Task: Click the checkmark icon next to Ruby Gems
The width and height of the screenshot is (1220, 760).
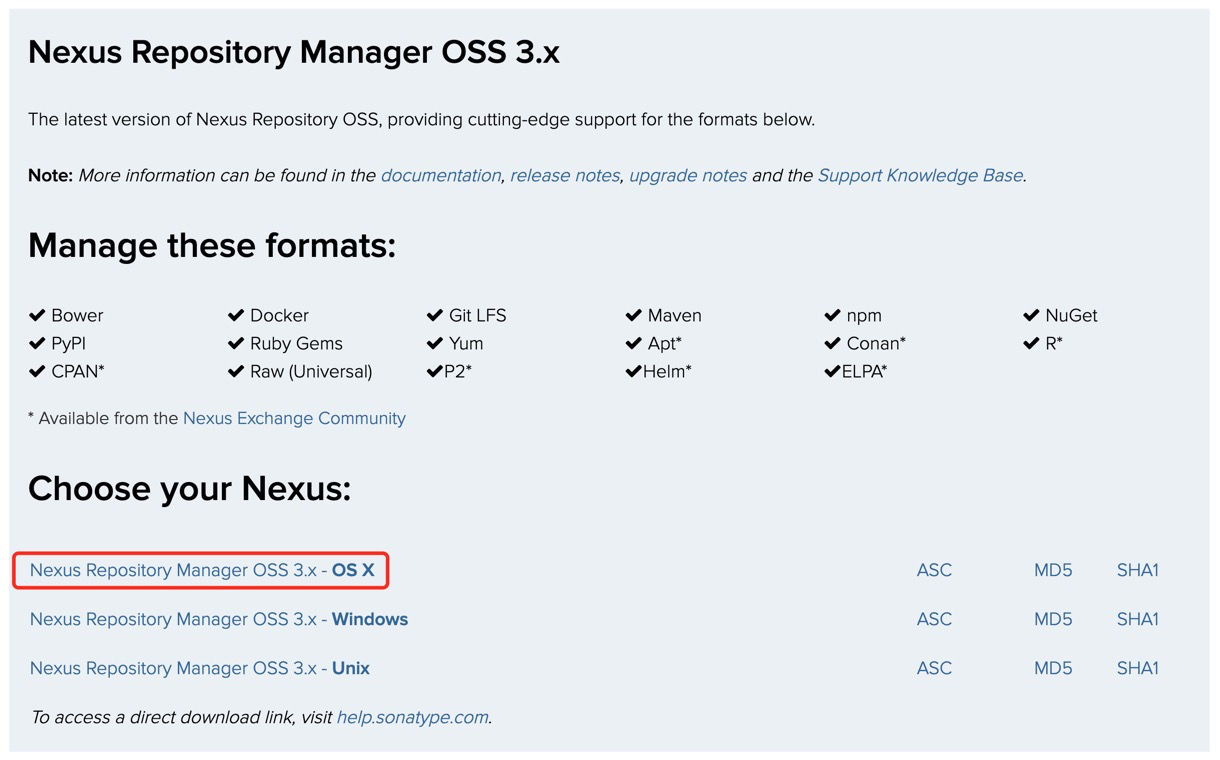Action: coord(236,343)
